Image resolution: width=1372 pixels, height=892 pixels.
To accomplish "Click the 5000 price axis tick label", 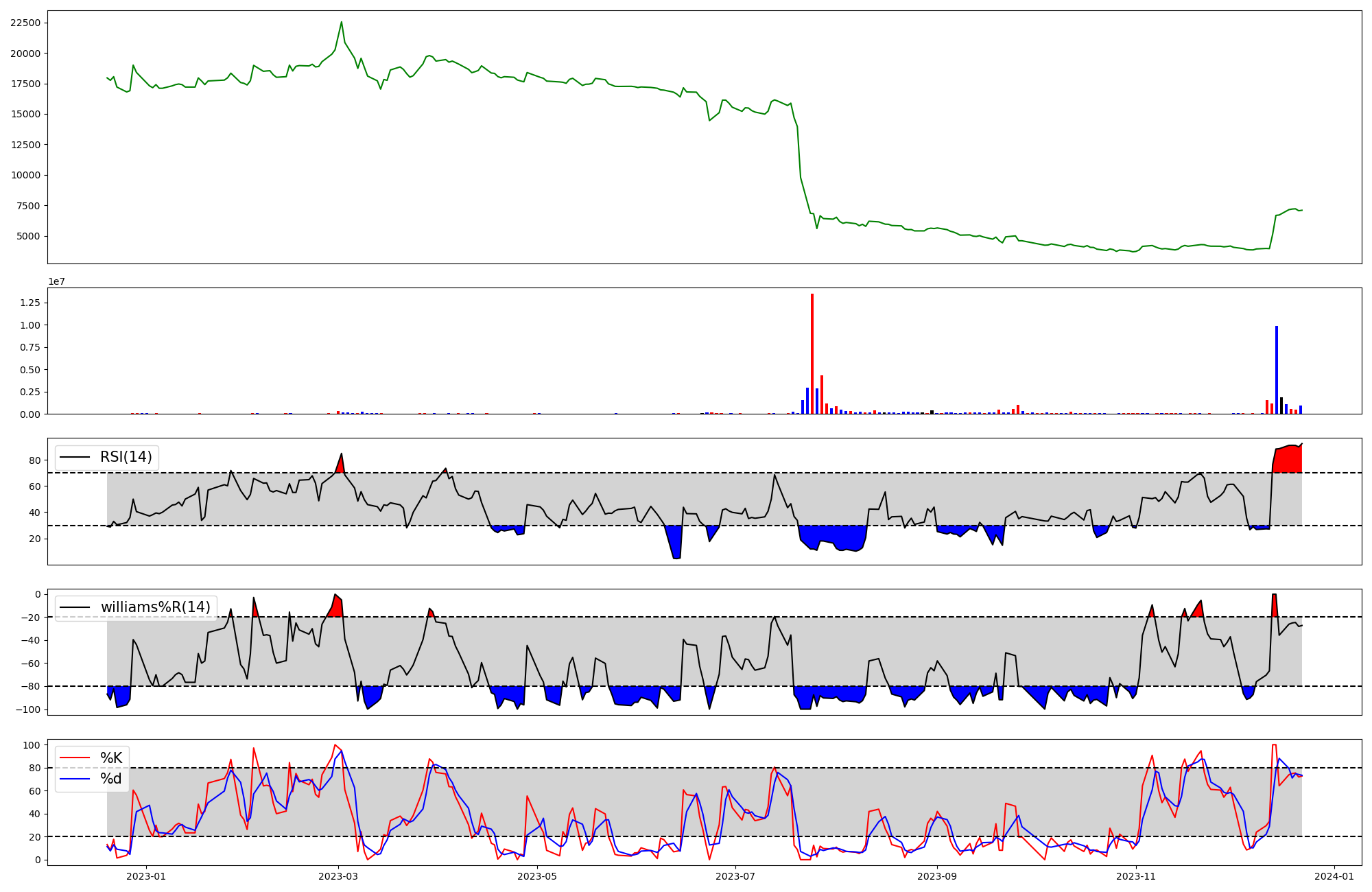I will pos(29,236).
